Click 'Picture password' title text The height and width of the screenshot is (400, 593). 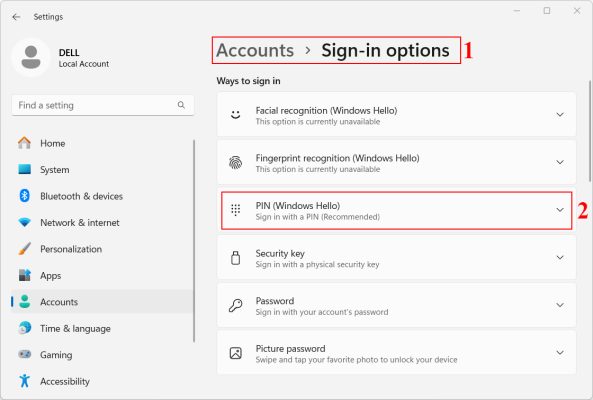click(290, 349)
